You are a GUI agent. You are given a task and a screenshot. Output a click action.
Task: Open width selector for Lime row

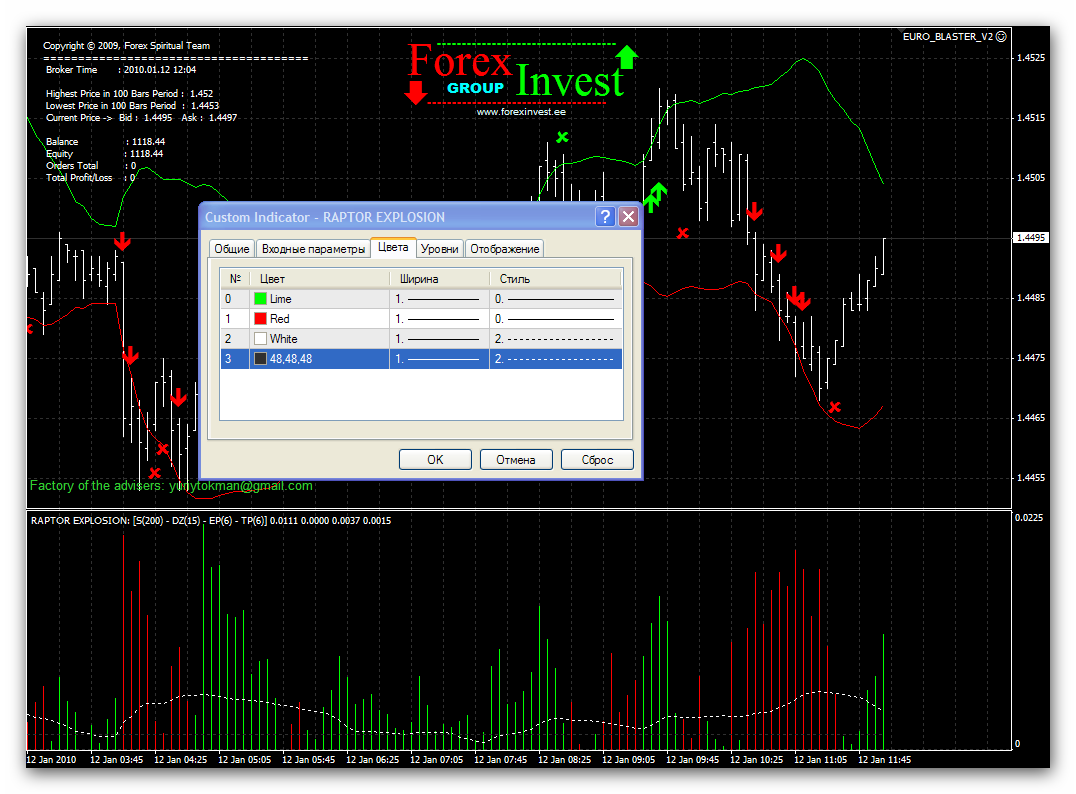438,299
